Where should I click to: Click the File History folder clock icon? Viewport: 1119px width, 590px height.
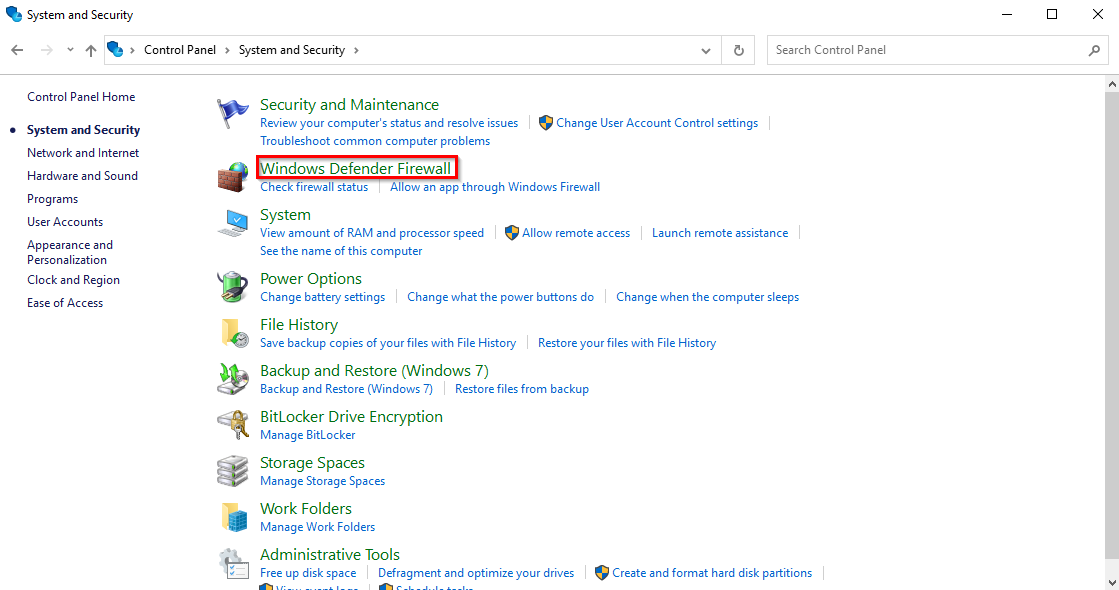click(x=234, y=333)
